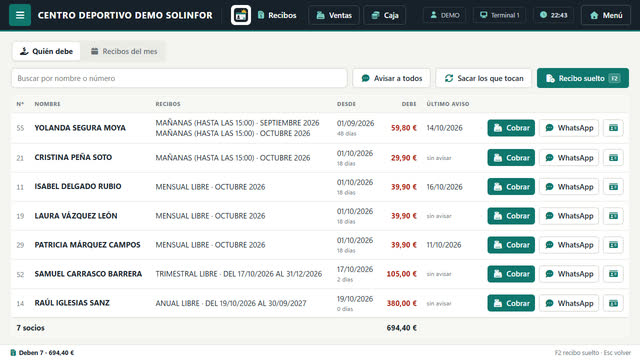This screenshot has width=640, height=360.
Task: Open the hamburger menu in the header
Action: point(20,15)
